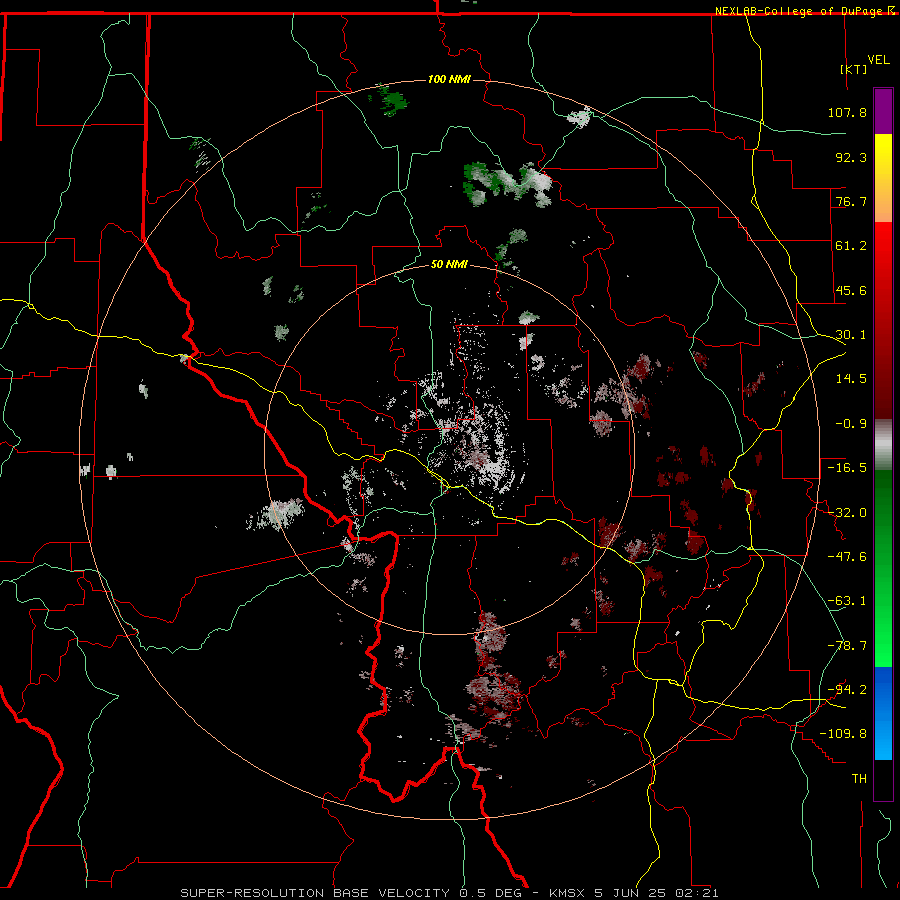Click the -94.2 velocity scale value

847,689
